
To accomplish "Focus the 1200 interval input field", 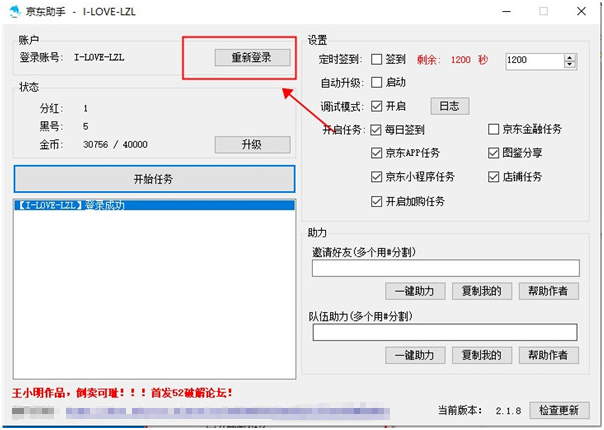I will pos(535,61).
